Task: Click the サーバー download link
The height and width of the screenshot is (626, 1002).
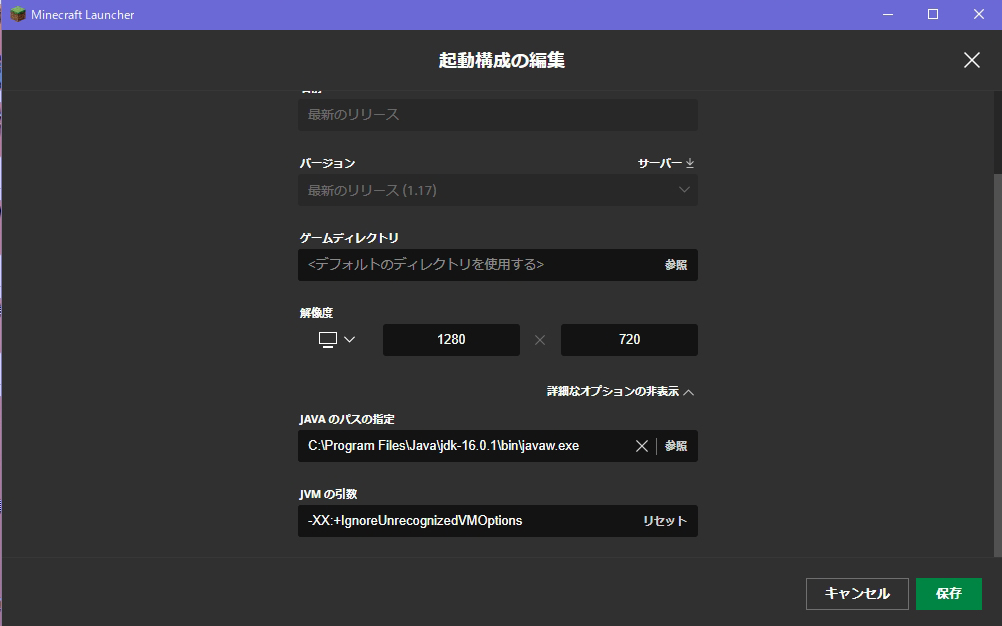Action: coord(666,164)
